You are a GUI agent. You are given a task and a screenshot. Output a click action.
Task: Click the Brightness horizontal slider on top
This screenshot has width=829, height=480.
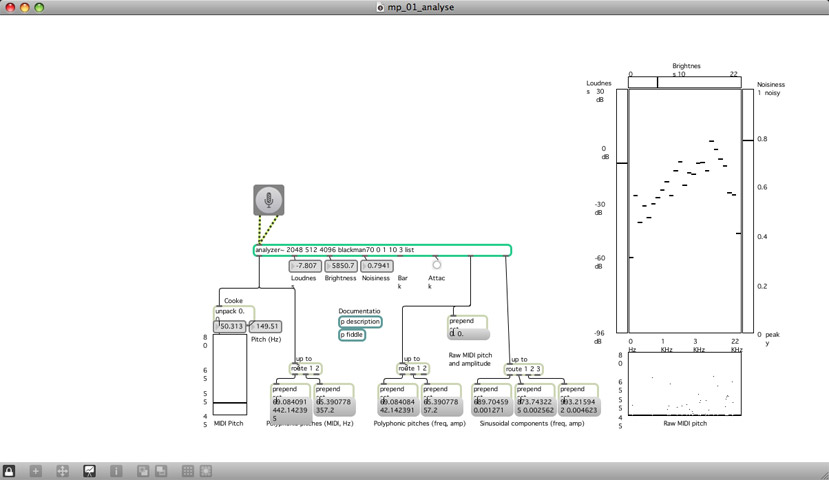[685, 83]
